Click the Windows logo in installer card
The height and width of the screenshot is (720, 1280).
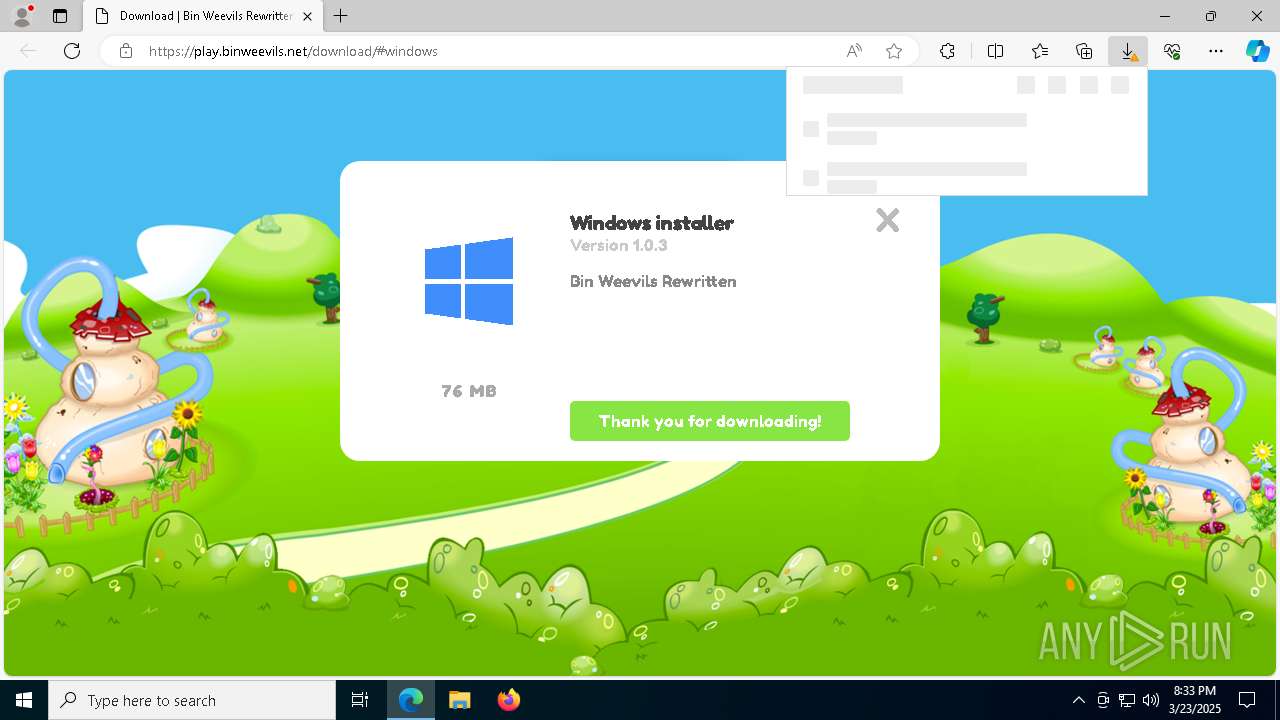[x=469, y=281]
